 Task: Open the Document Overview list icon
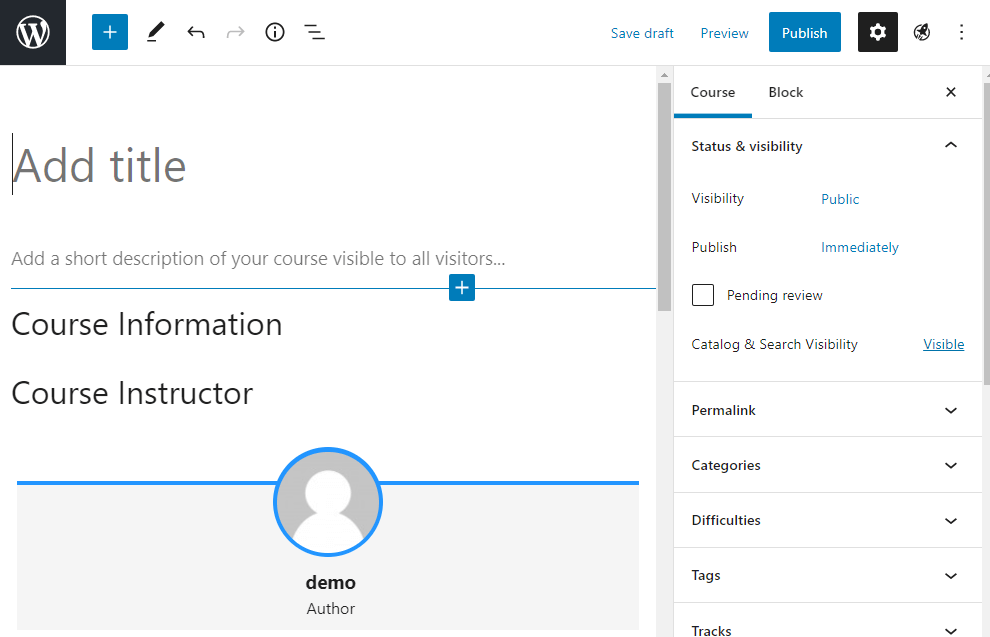(314, 32)
